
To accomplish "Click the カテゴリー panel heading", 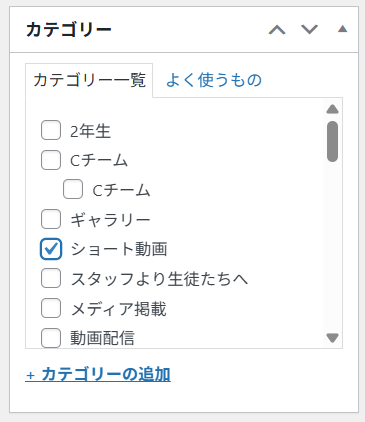I will coord(69,29).
